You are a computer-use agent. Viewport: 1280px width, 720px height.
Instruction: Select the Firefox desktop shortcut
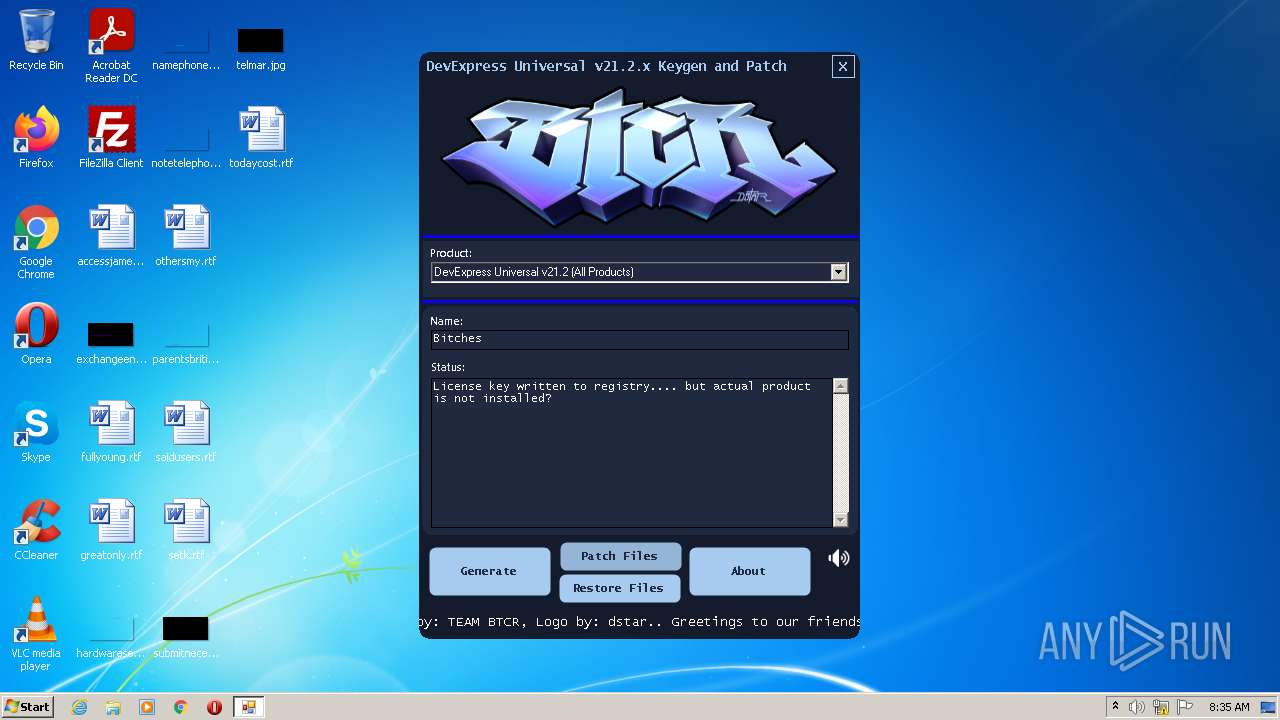(x=36, y=137)
